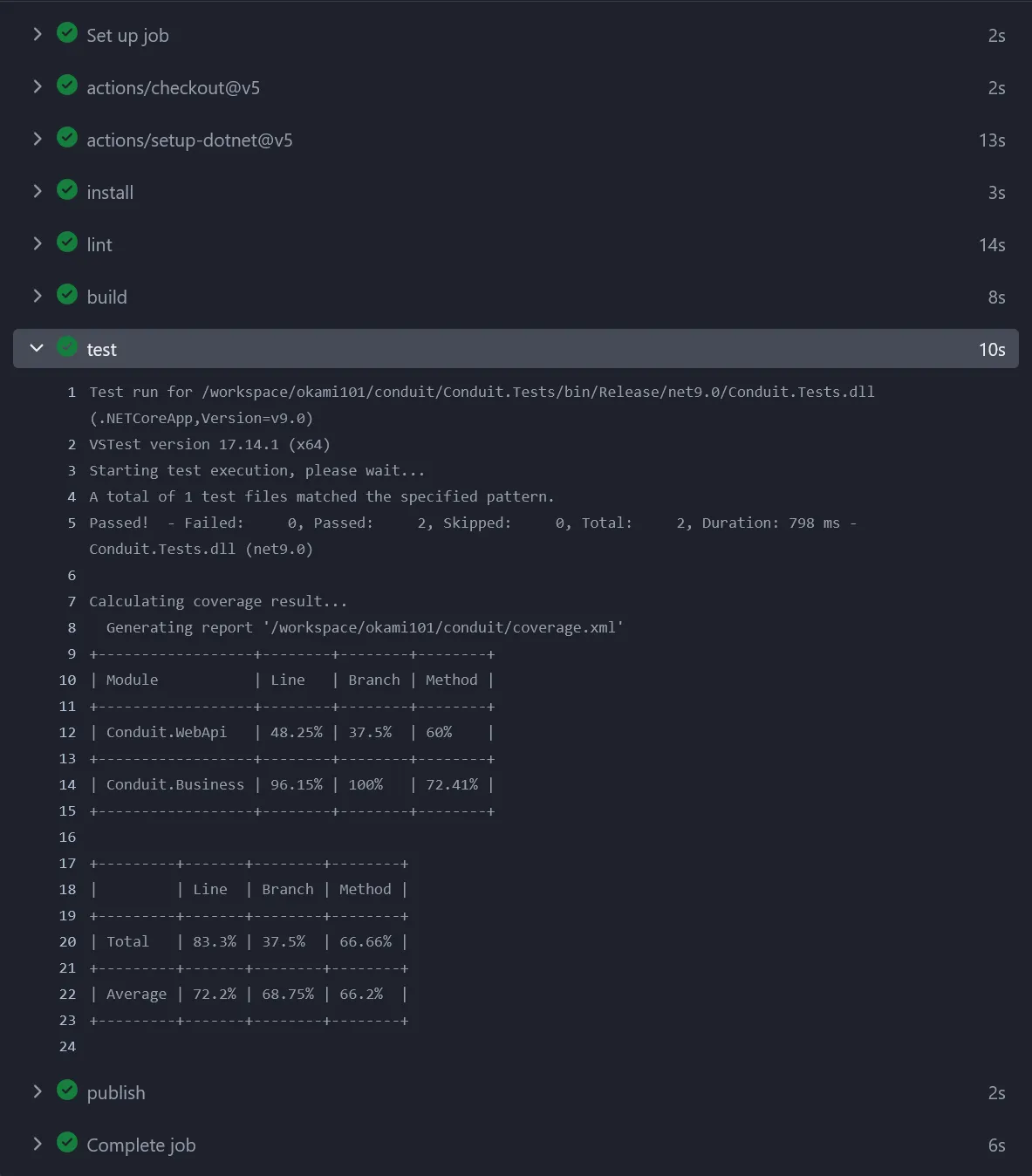Click the 10s duration on test step
1032x1176 pixels.
991,350
